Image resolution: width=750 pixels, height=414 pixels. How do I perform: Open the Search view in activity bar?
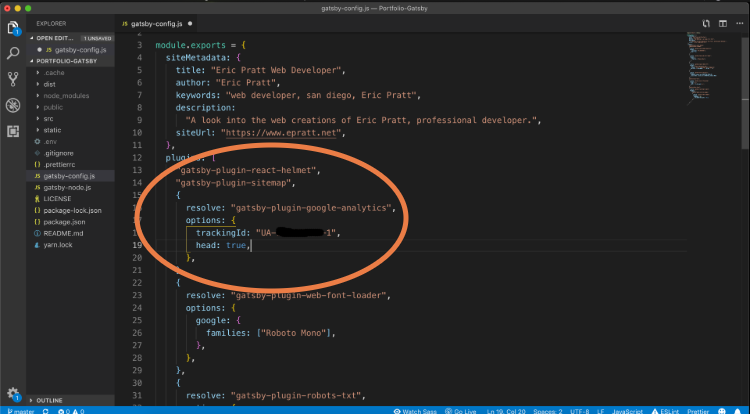[x=13, y=53]
